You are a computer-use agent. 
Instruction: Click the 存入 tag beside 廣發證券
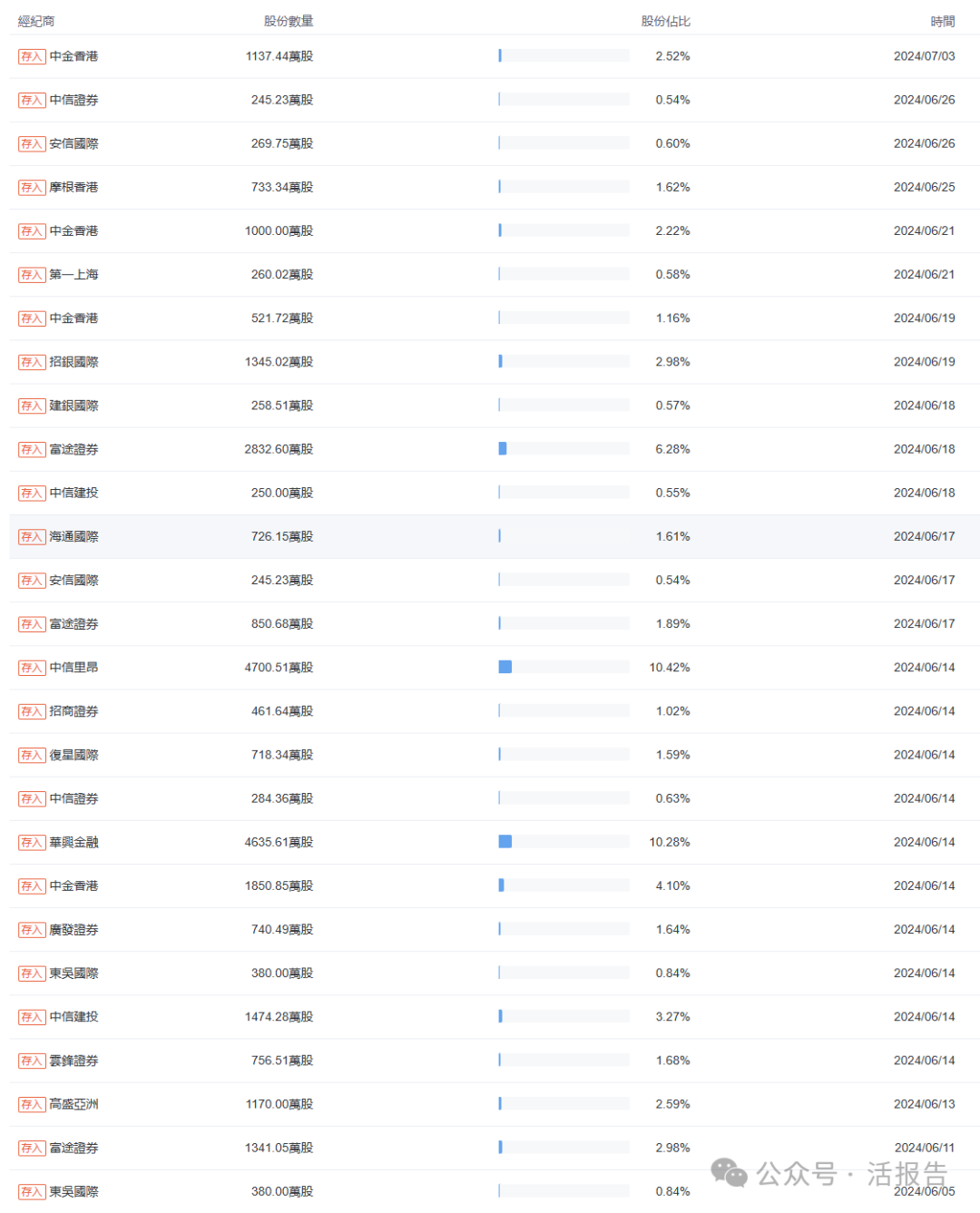(32, 930)
